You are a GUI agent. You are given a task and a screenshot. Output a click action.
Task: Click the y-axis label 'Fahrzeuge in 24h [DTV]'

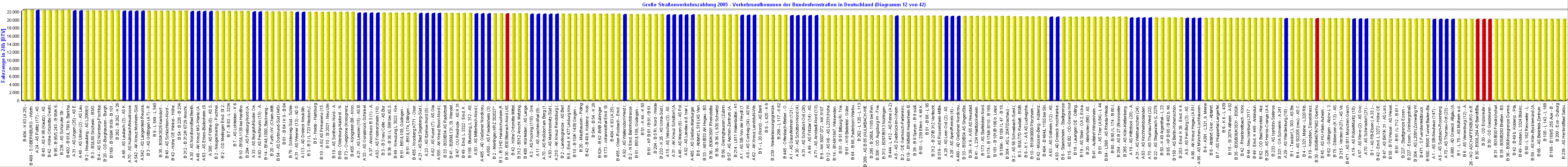4,55
